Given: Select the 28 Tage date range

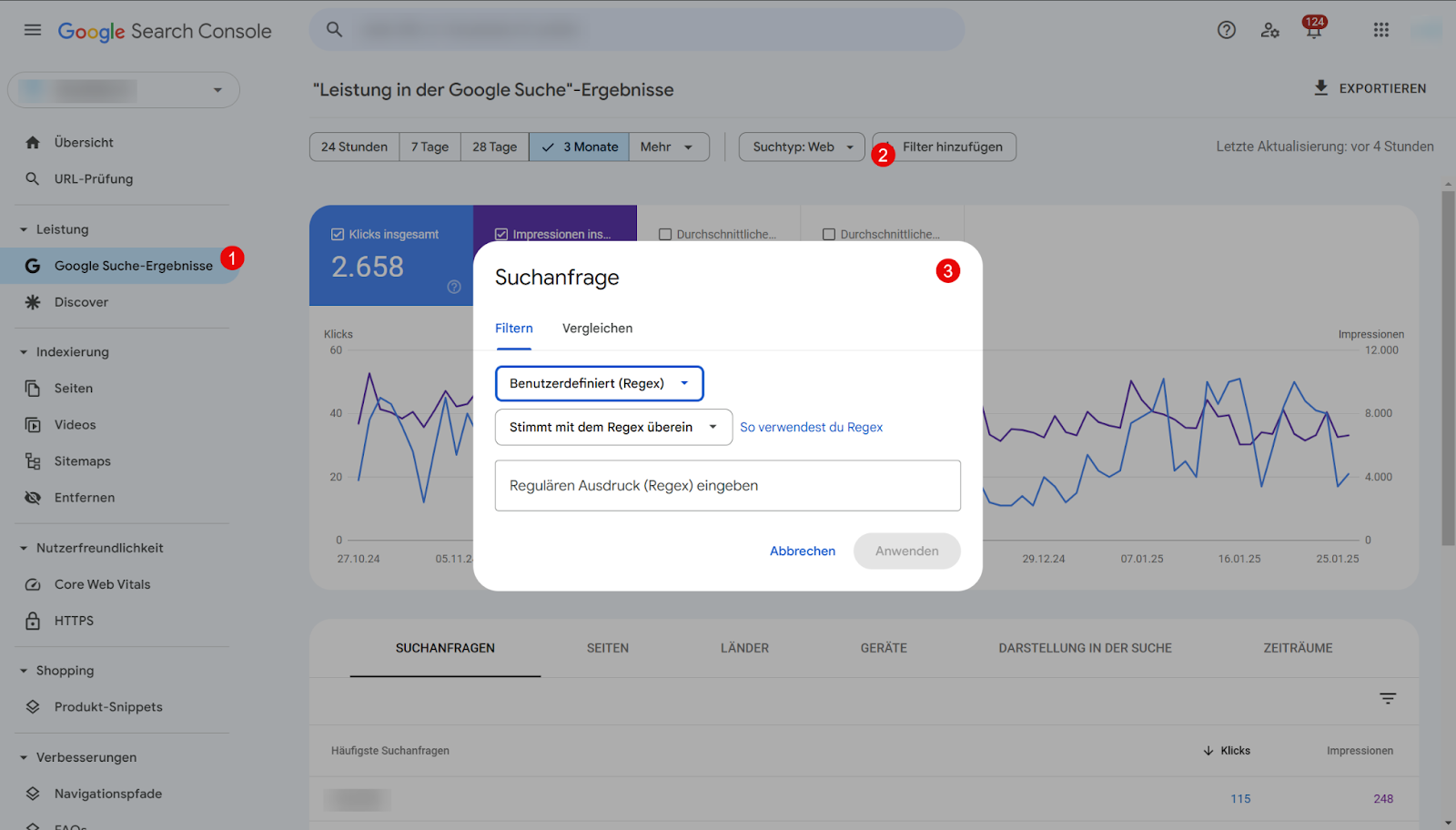Looking at the screenshot, I should (x=494, y=147).
